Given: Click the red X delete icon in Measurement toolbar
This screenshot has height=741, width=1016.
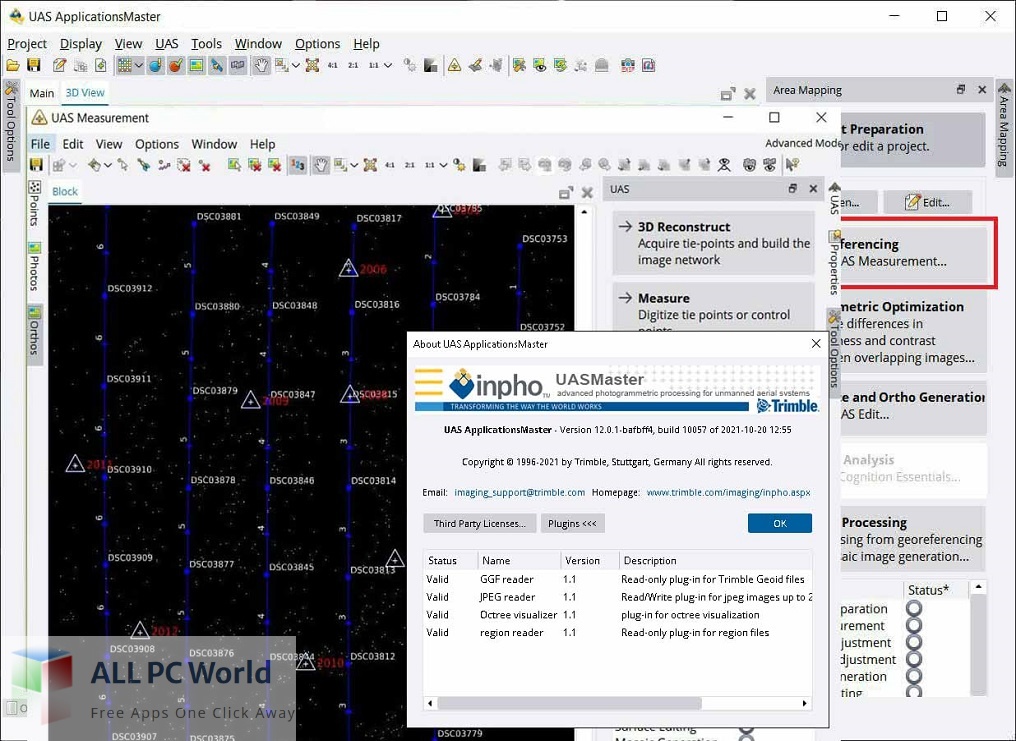Looking at the screenshot, I should tap(205, 166).
